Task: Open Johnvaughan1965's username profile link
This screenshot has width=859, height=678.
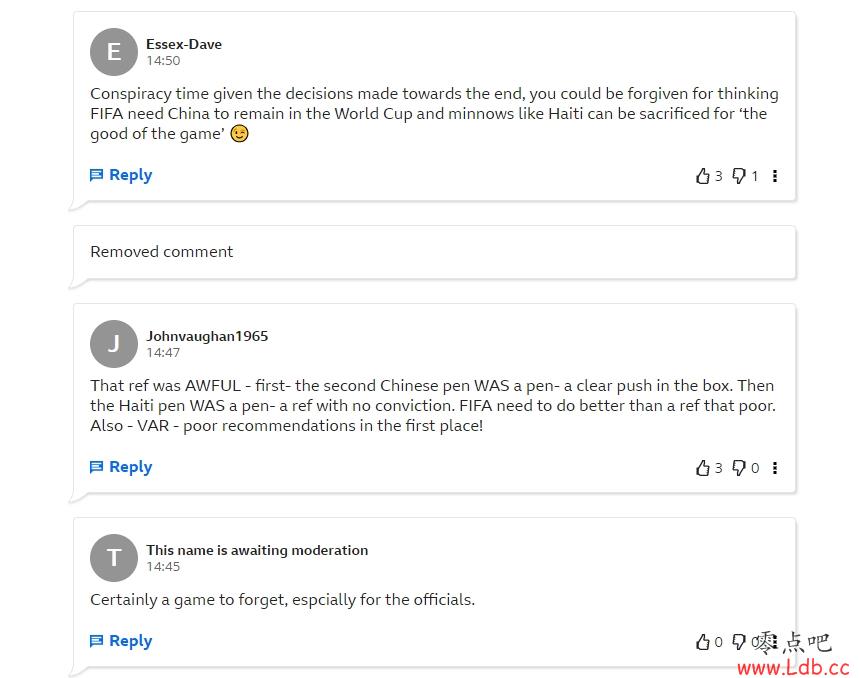Action: 207,336
